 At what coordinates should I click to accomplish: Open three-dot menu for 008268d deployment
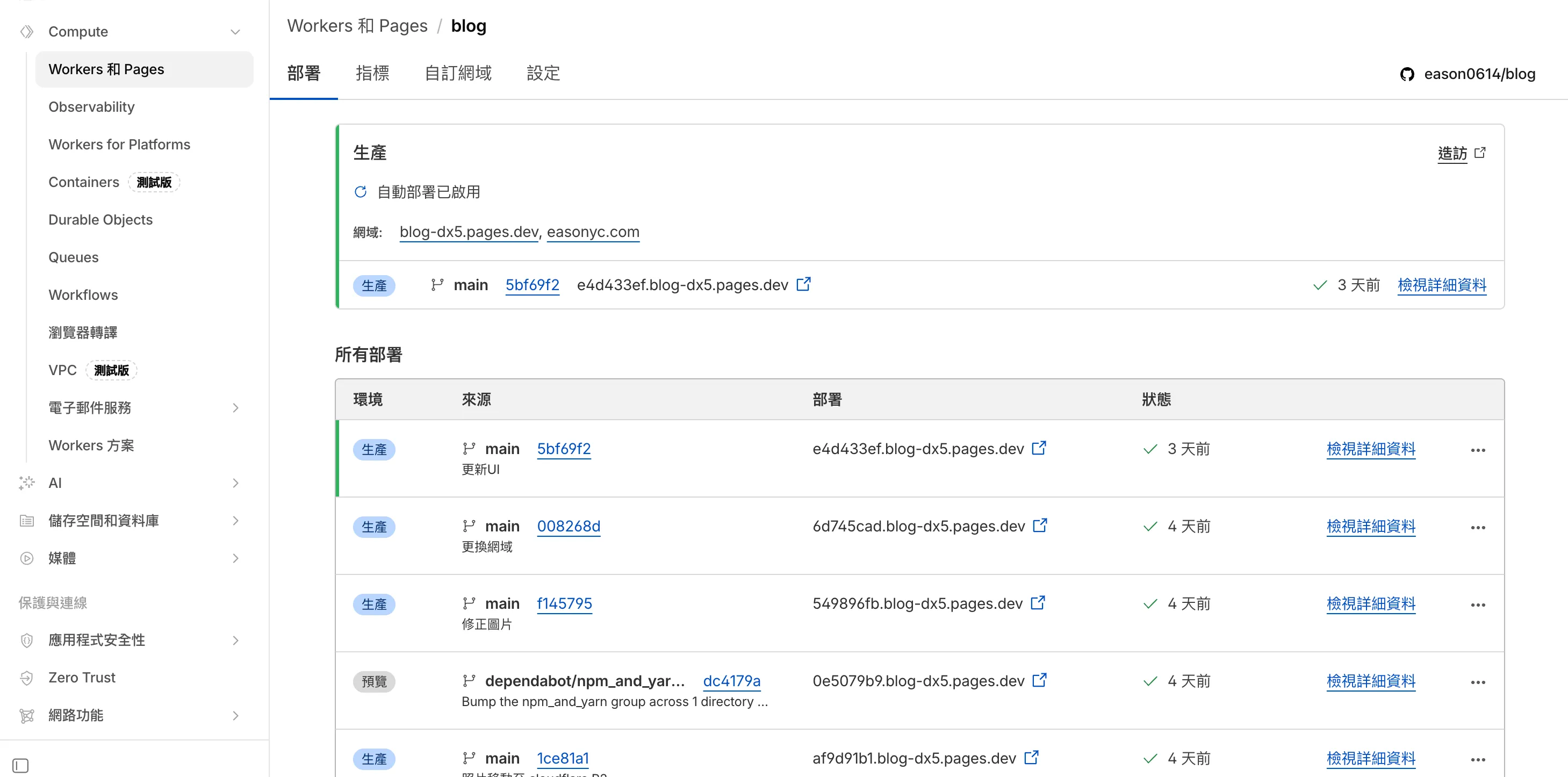tap(1477, 528)
